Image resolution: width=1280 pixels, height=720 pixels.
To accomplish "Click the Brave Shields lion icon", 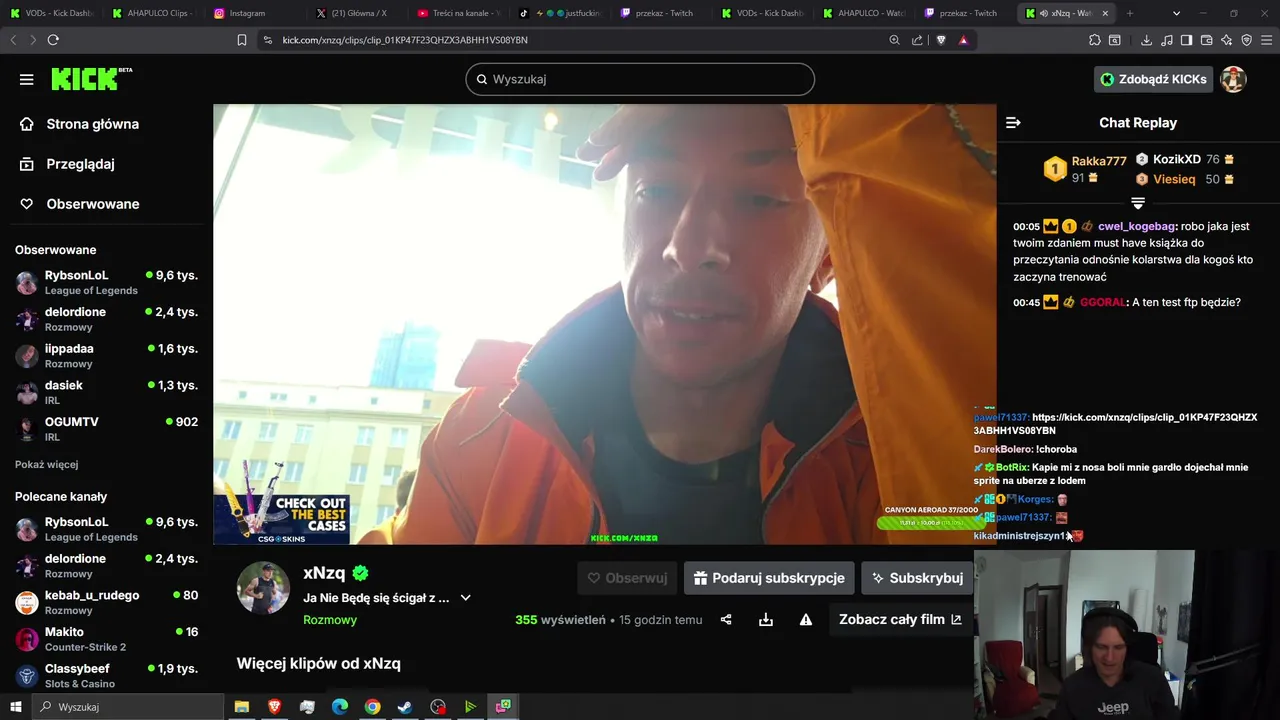I will coord(941,40).
